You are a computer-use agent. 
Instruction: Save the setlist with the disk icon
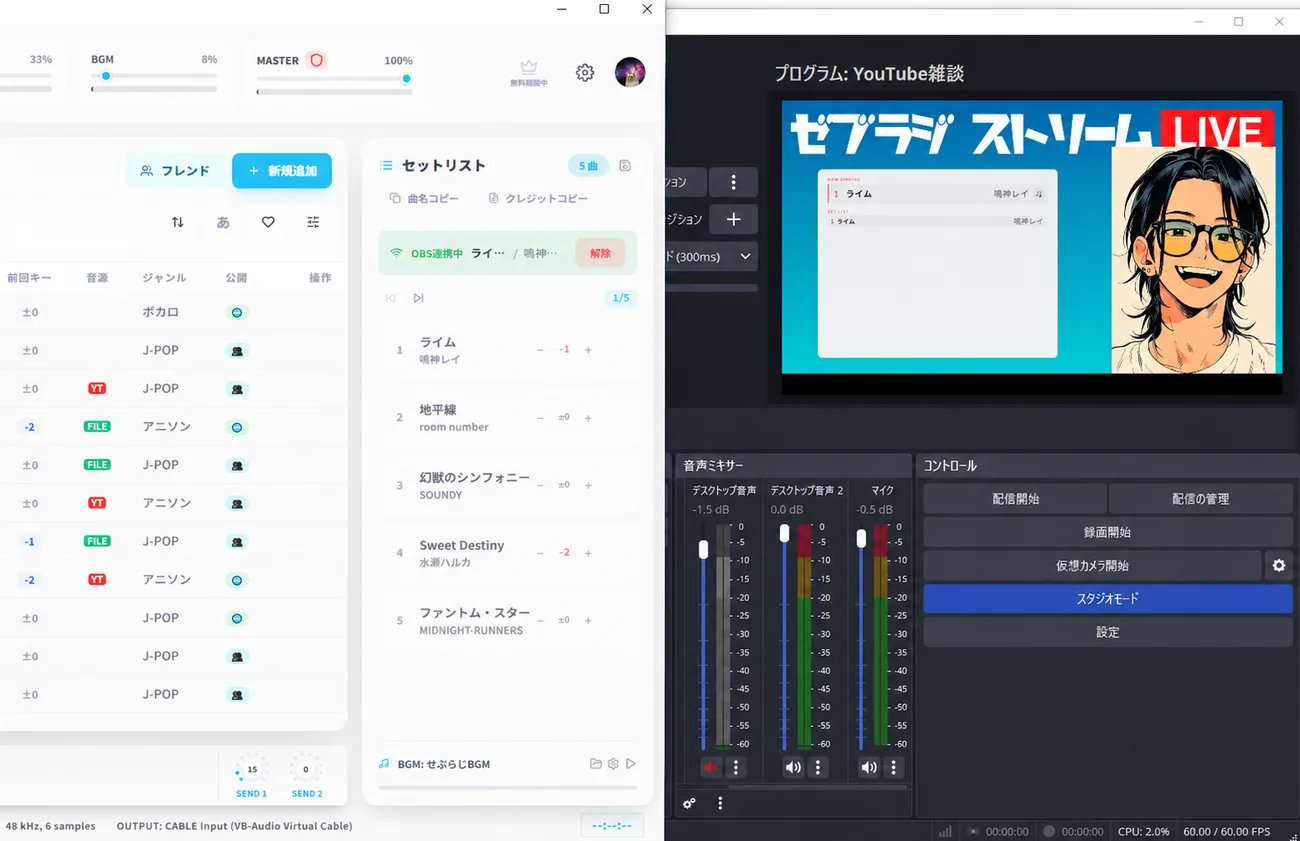(625, 166)
